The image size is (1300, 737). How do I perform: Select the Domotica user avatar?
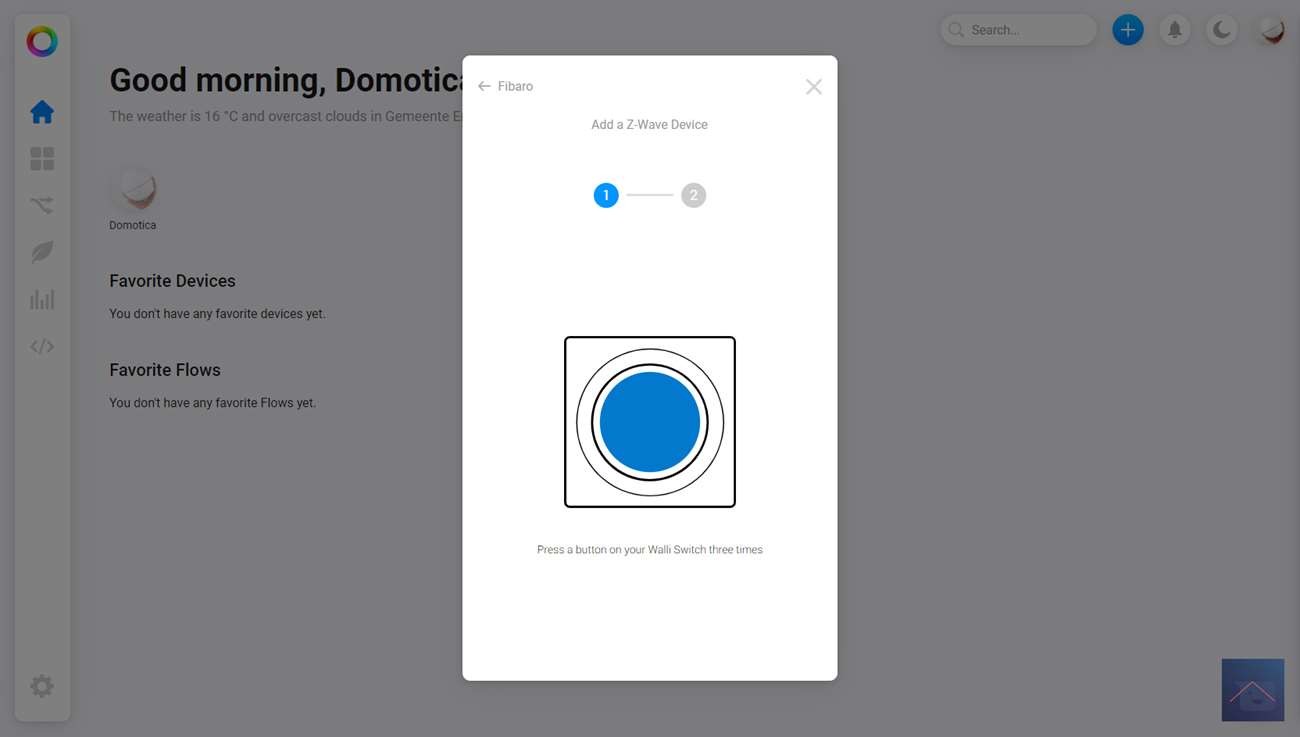[133, 189]
